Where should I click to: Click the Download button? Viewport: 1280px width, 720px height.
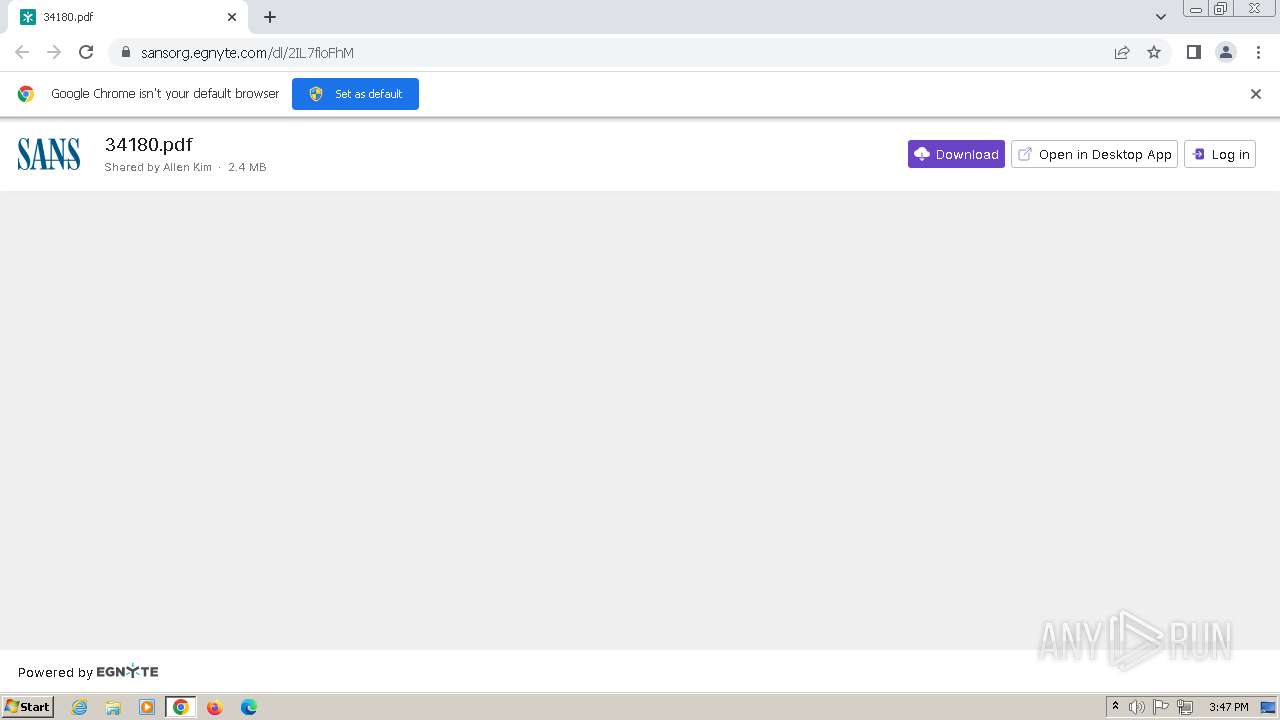click(x=956, y=154)
